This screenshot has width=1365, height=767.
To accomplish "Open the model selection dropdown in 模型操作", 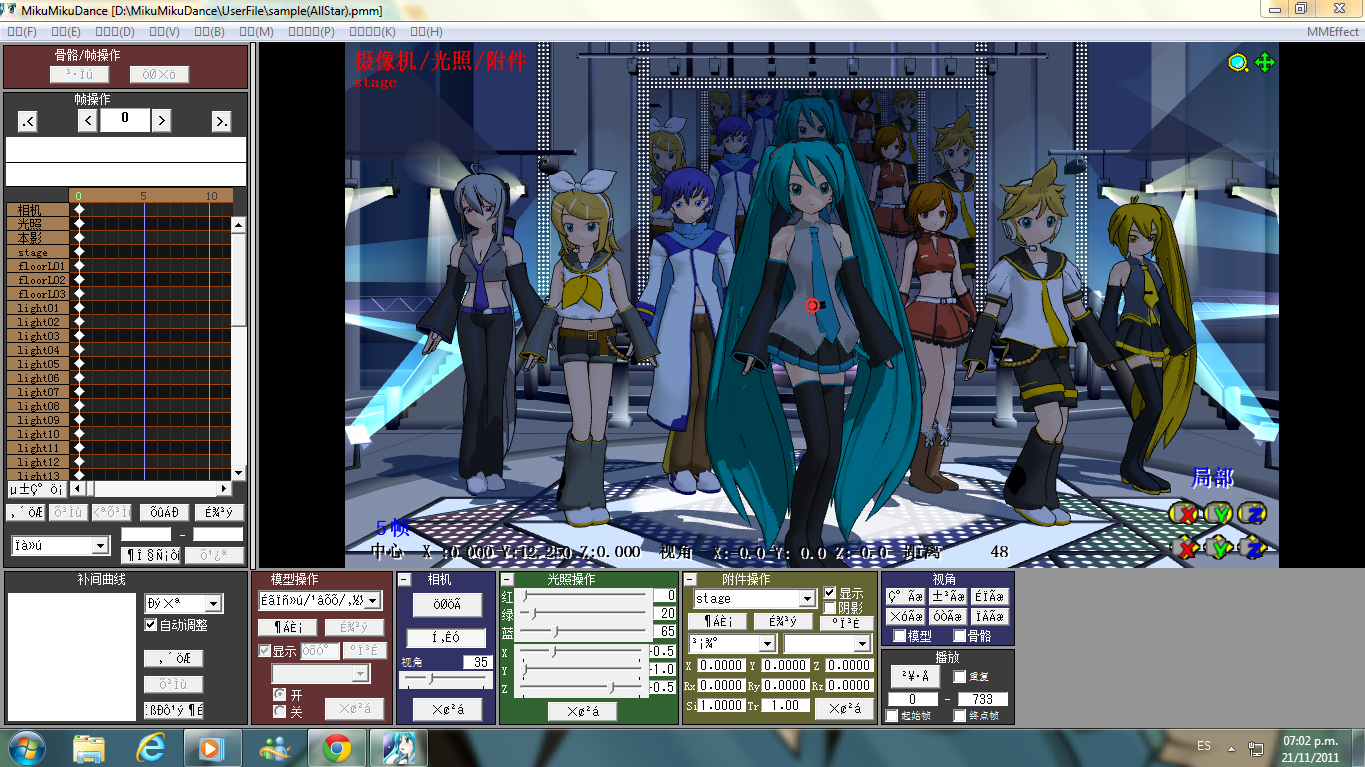I will 320,600.
